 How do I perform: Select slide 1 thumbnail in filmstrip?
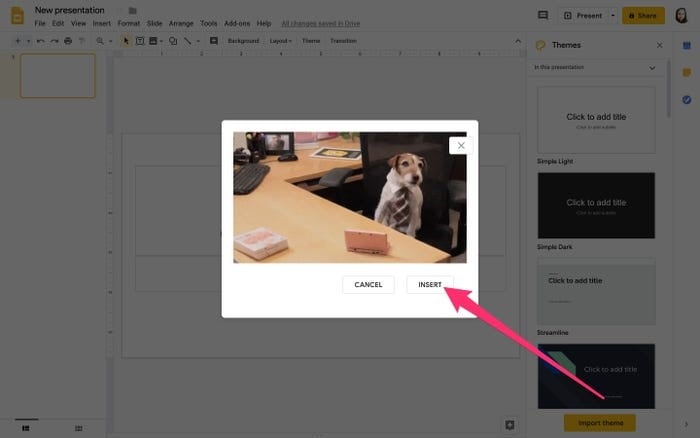(58, 76)
